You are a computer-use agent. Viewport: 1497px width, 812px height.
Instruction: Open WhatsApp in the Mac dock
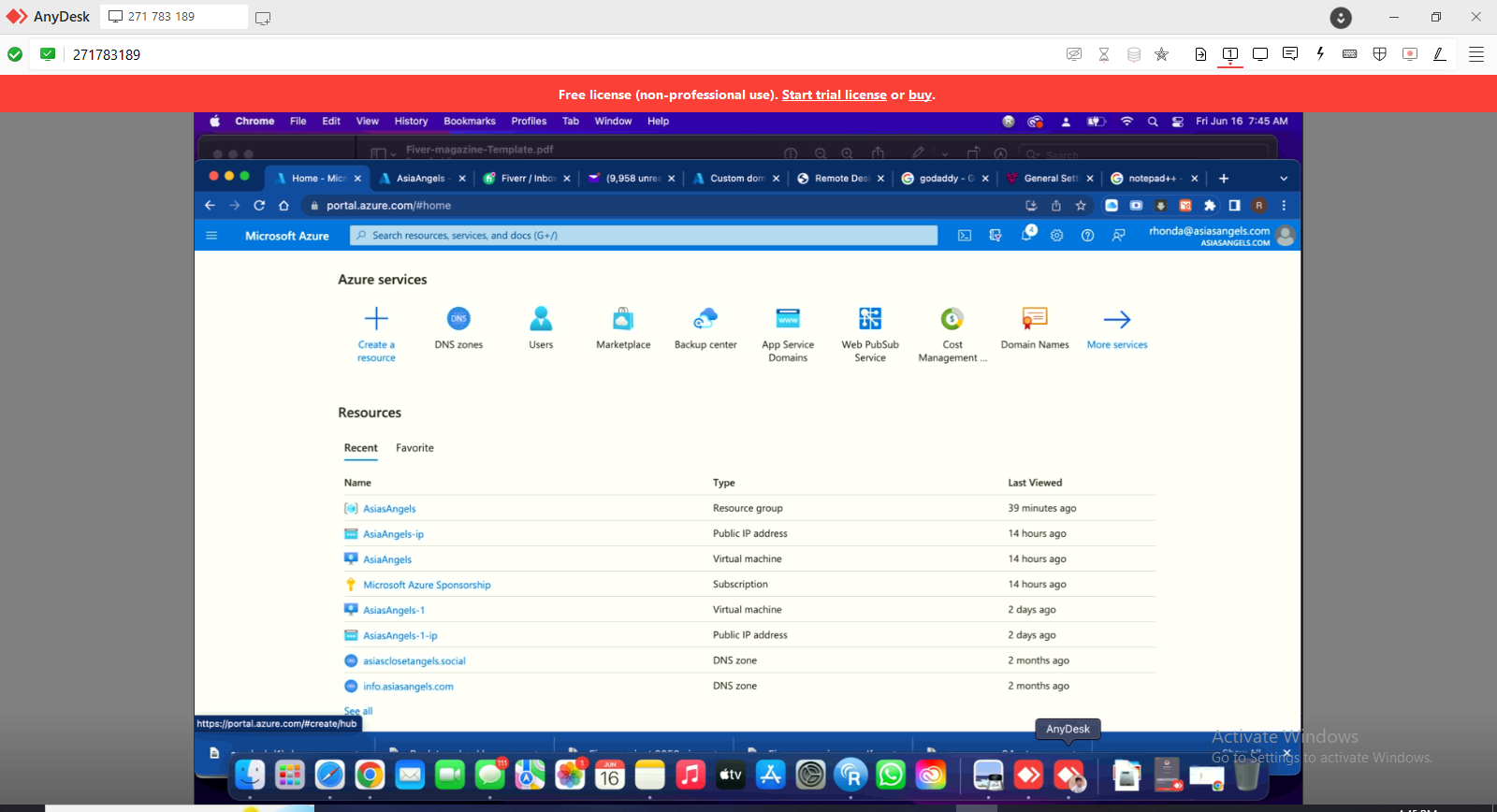[891, 775]
